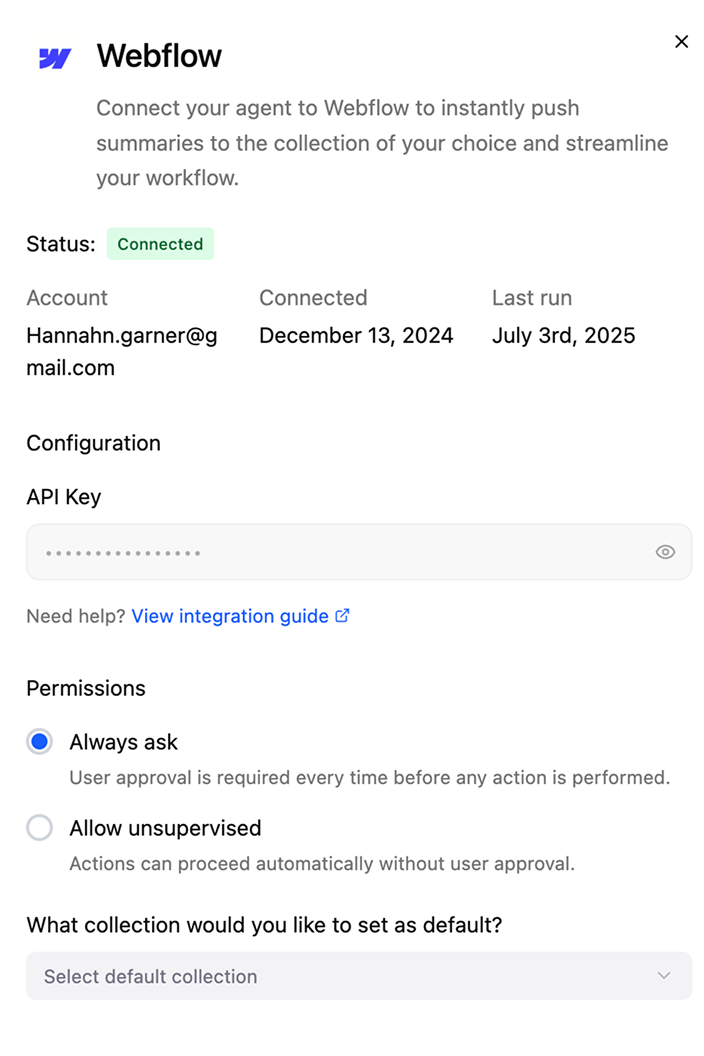Screen dimensions: 704x1056
Task: Click the chevron on default collection dropdown
Action: 664,976
